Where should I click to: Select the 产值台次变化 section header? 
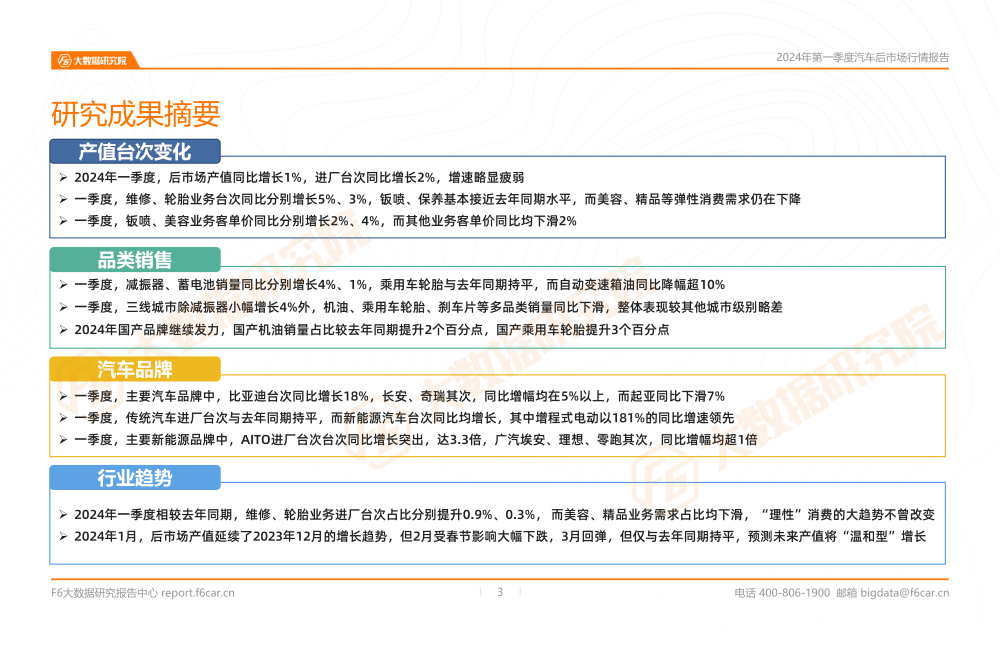135,152
